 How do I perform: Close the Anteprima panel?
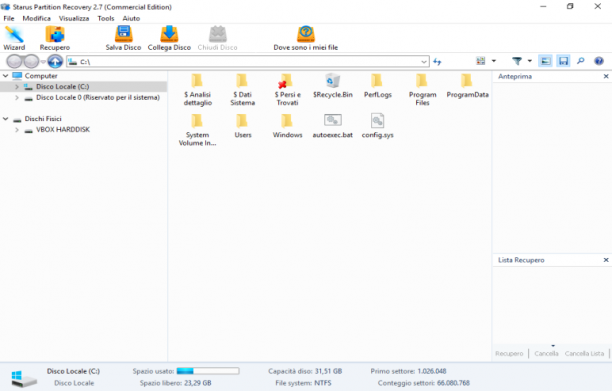[x=606, y=76]
